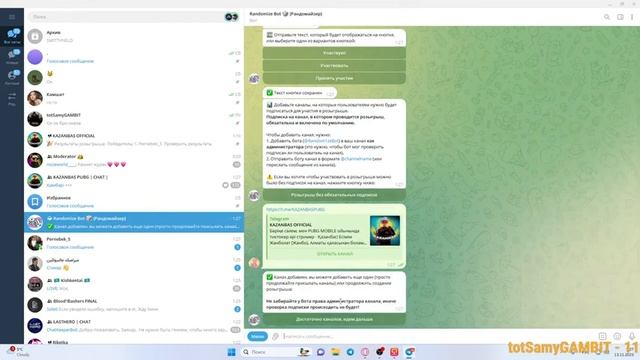Open the hamburger main menu

(x=12, y=17)
